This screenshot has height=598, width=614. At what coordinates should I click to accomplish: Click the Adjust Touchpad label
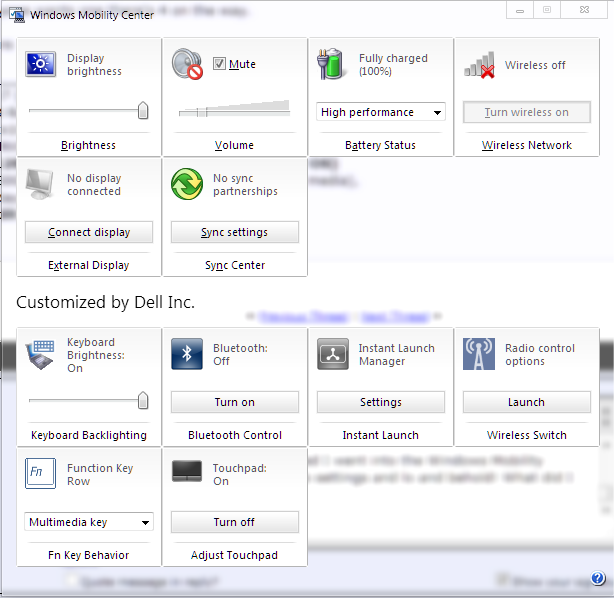(234, 555)
